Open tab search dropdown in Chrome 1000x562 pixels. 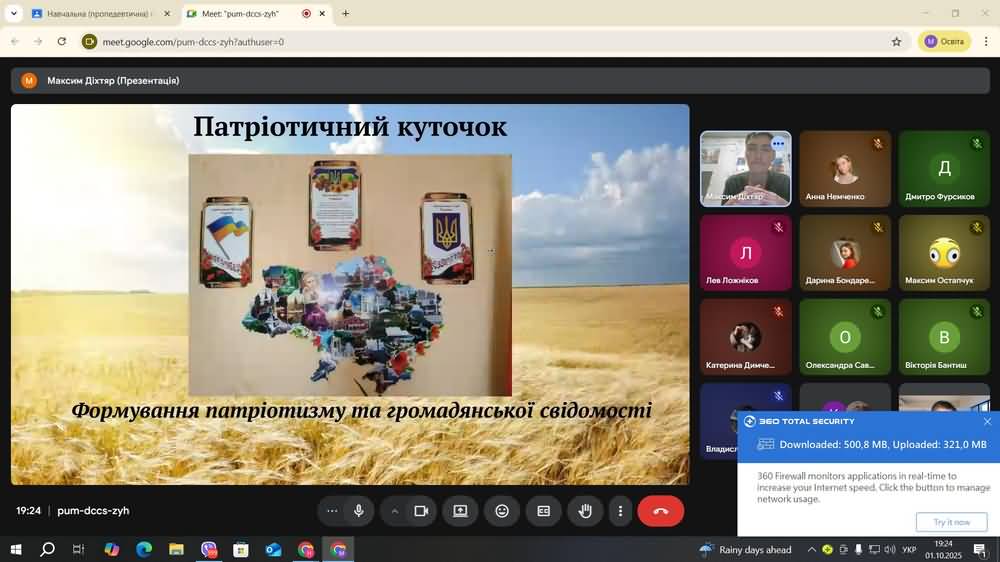[14, 14]
